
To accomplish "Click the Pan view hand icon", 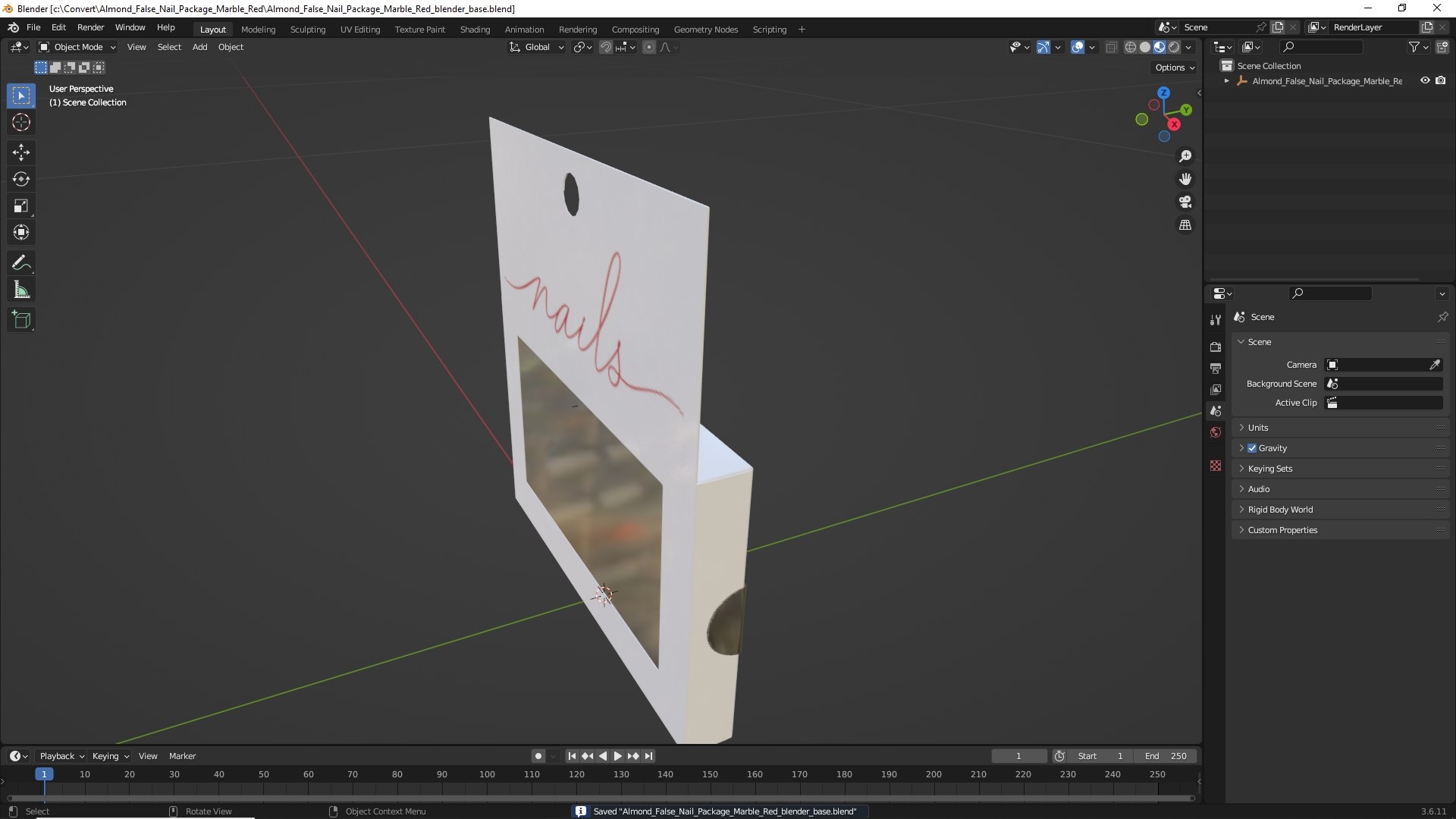I will pyautogui.click(x=1185, y=179).
